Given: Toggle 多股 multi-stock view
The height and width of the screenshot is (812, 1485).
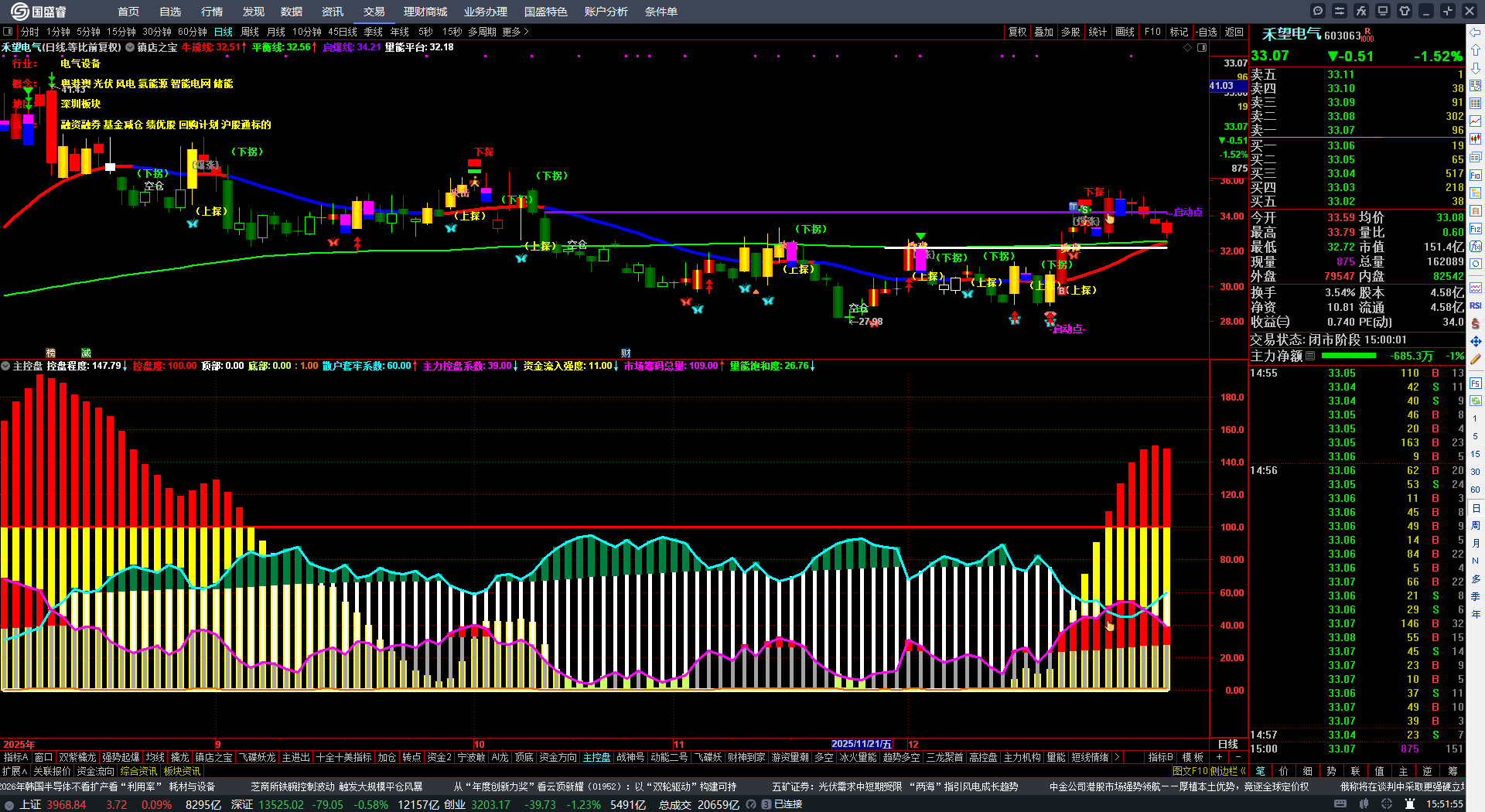Looking at the screenshot, I should point(1070,32).
